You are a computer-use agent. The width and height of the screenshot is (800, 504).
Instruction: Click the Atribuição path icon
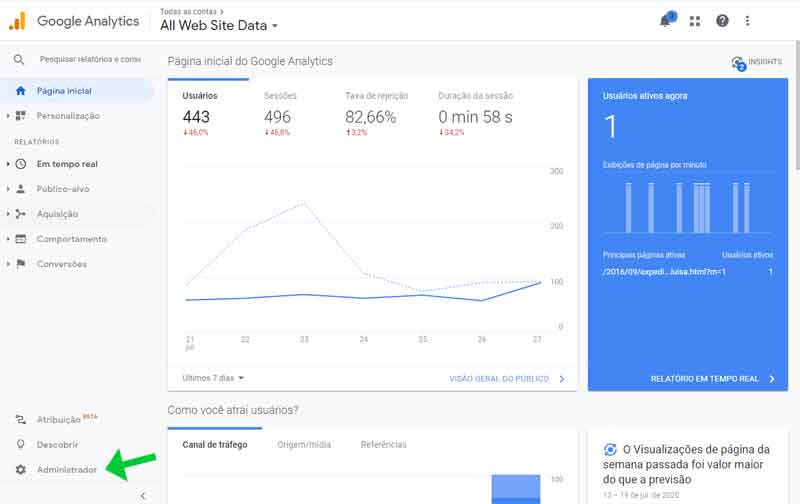tap(20, 419)
